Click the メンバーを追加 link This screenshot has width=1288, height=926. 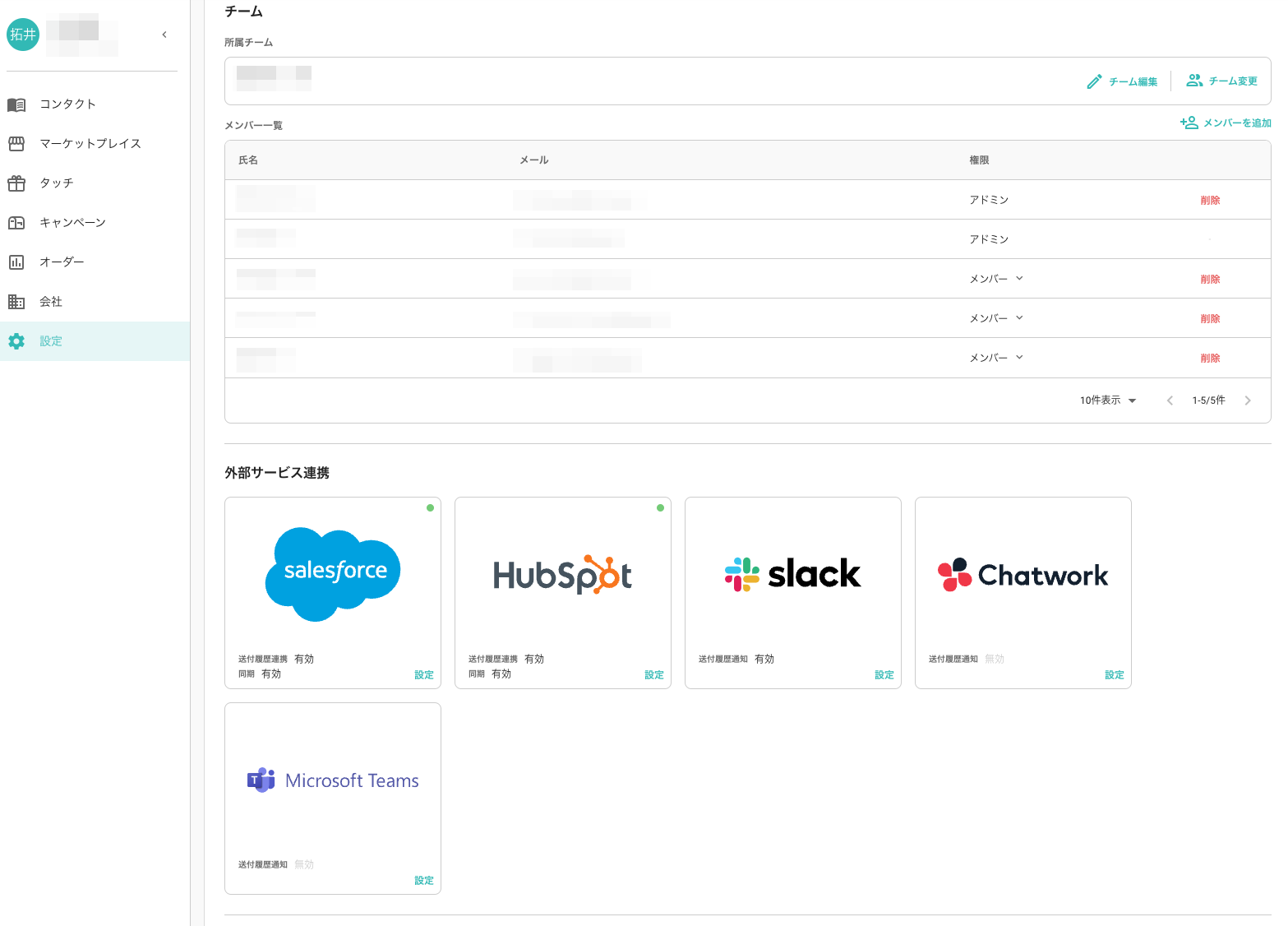1226,123
